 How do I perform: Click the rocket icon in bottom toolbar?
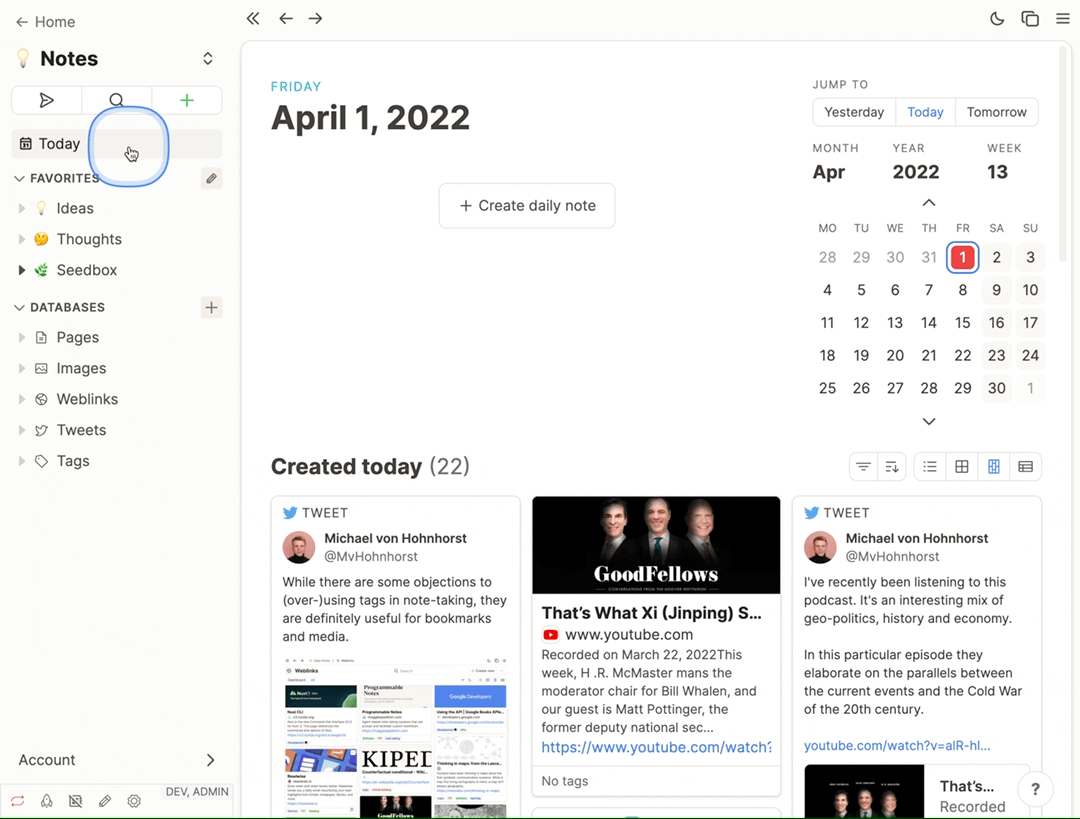point(47,801)
